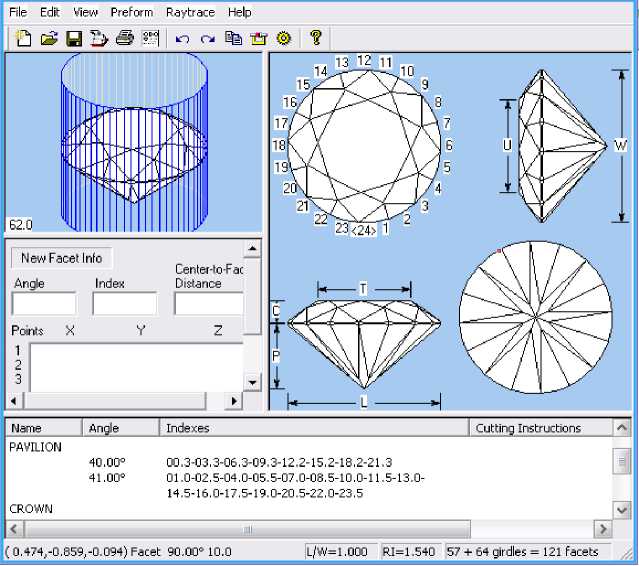Screen dimensions: 639x566
Task: Open the Preform menu
Action: click(x=132, y=12)
